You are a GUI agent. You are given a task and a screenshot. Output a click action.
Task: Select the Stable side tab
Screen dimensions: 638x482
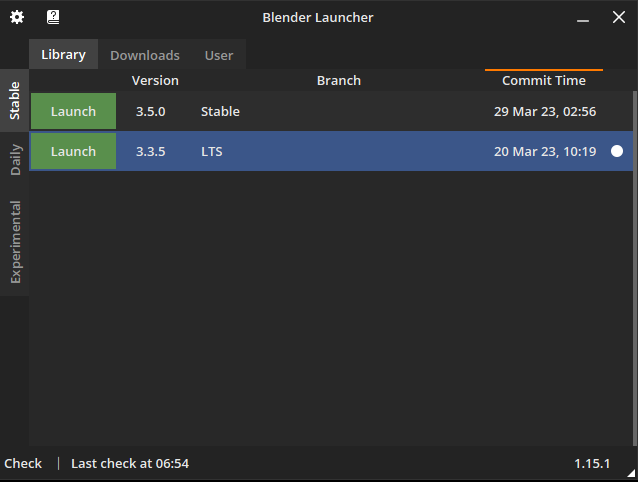[14, 100]
